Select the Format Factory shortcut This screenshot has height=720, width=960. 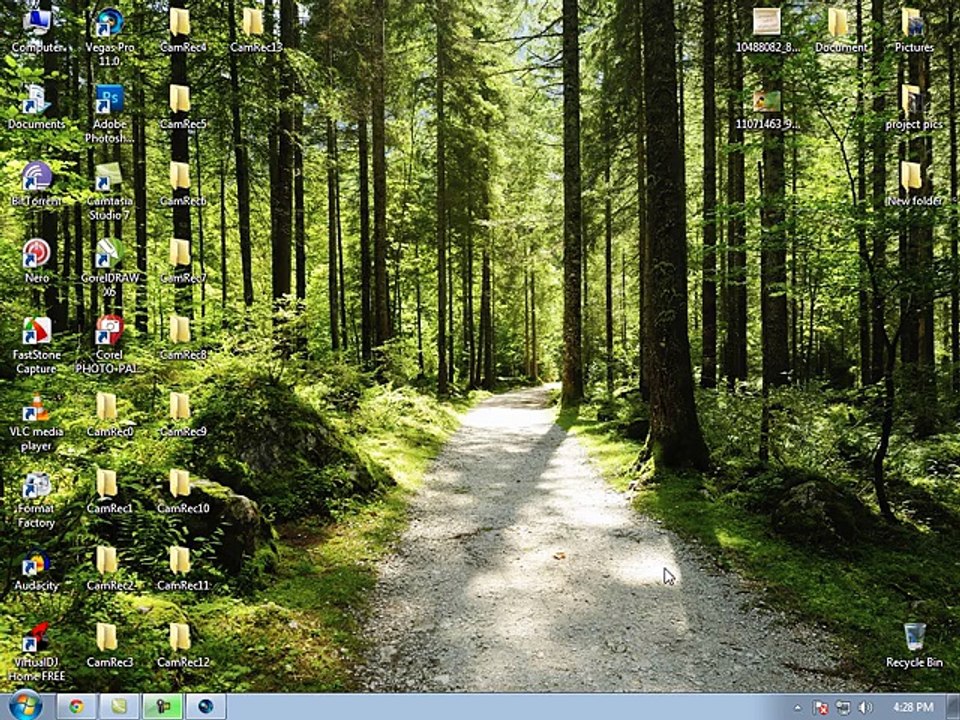coord(36,500)
